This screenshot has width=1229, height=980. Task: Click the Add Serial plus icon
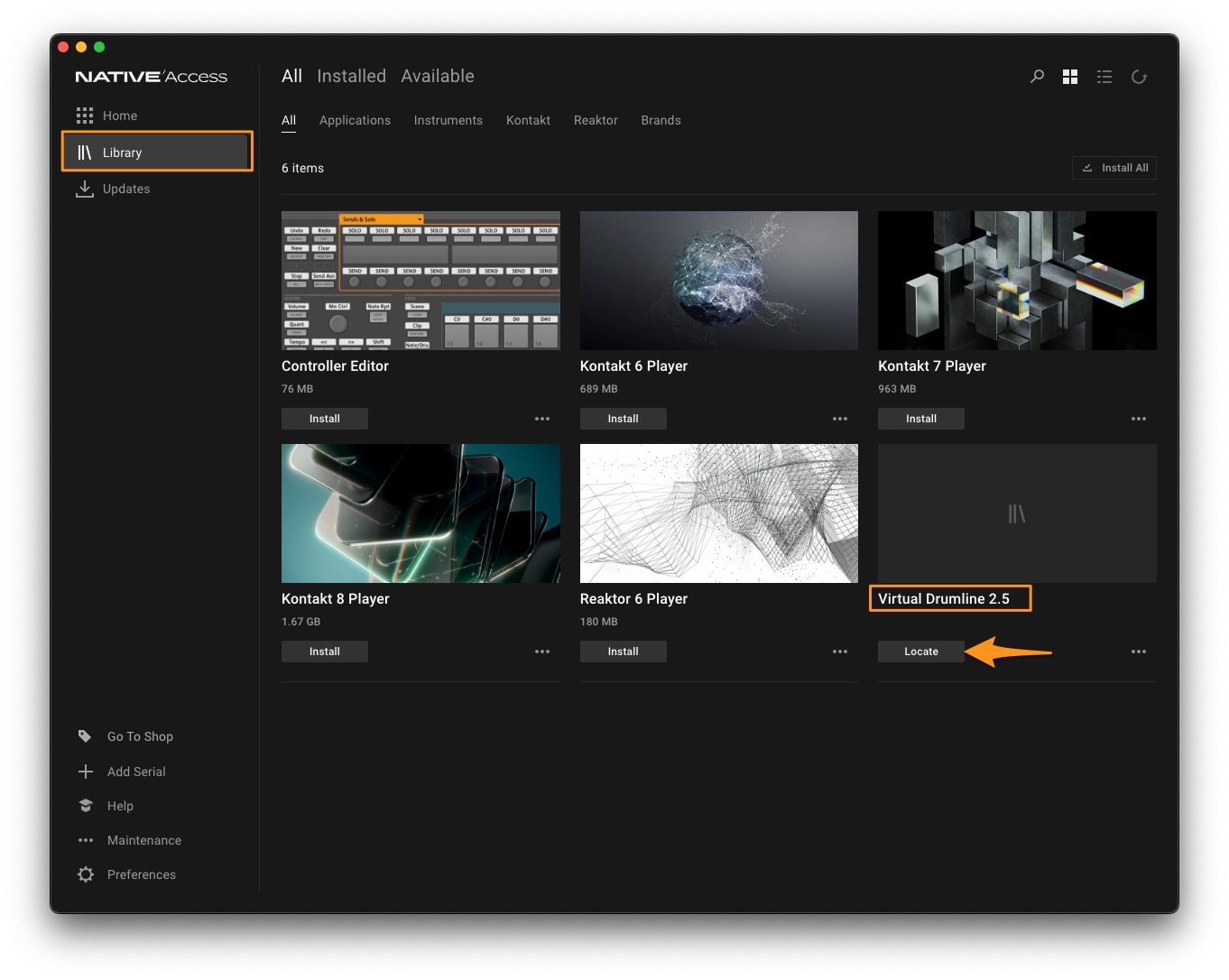(86, 772)
